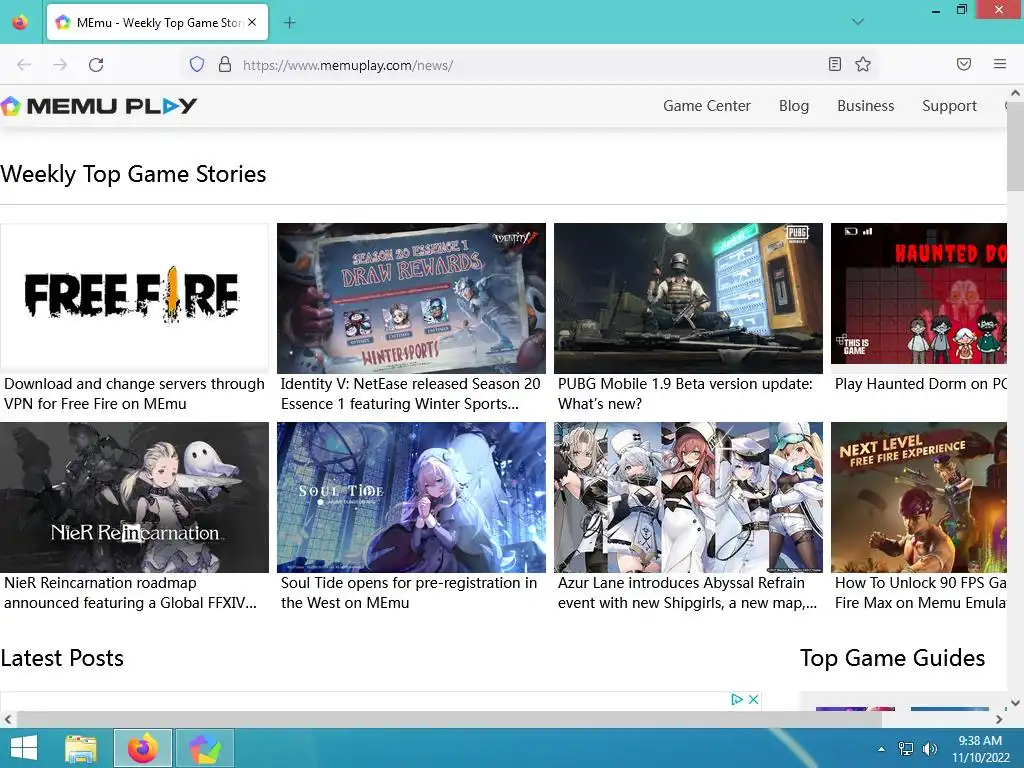Click the vertical scrollbar thumb
1024x768 pixels.
coord(1016,146)
